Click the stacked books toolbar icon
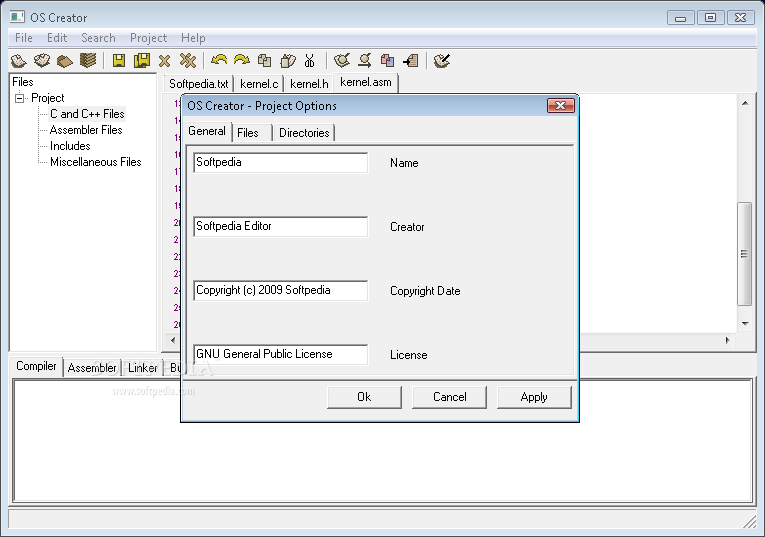Screen dimensions: 765x537 tap(88, 61)
